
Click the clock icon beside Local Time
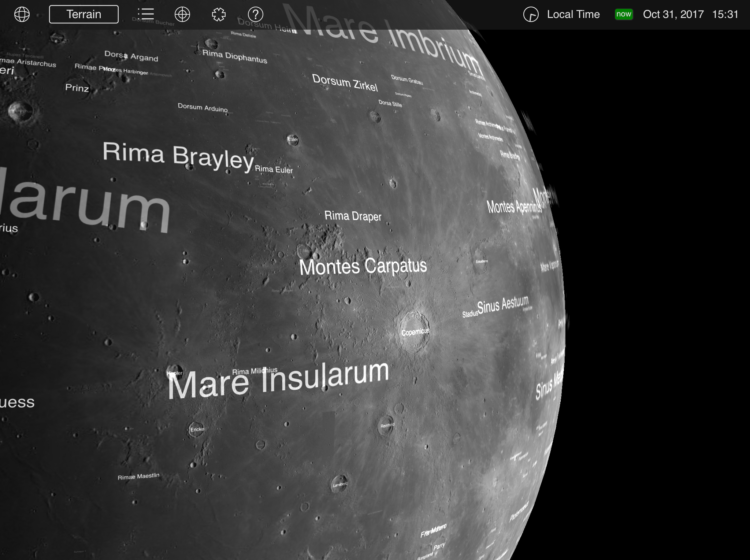pos(530,14)
